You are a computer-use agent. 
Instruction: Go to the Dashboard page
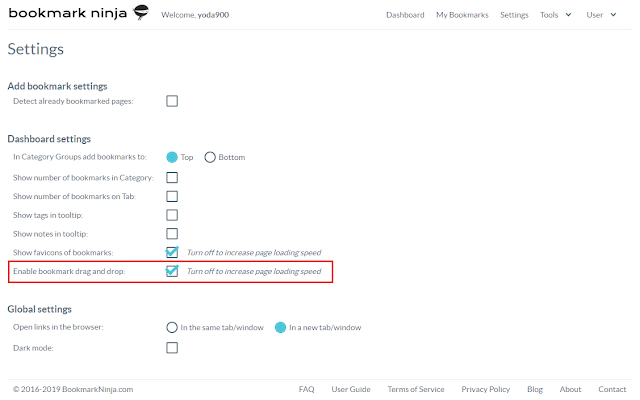pos(405,15)
